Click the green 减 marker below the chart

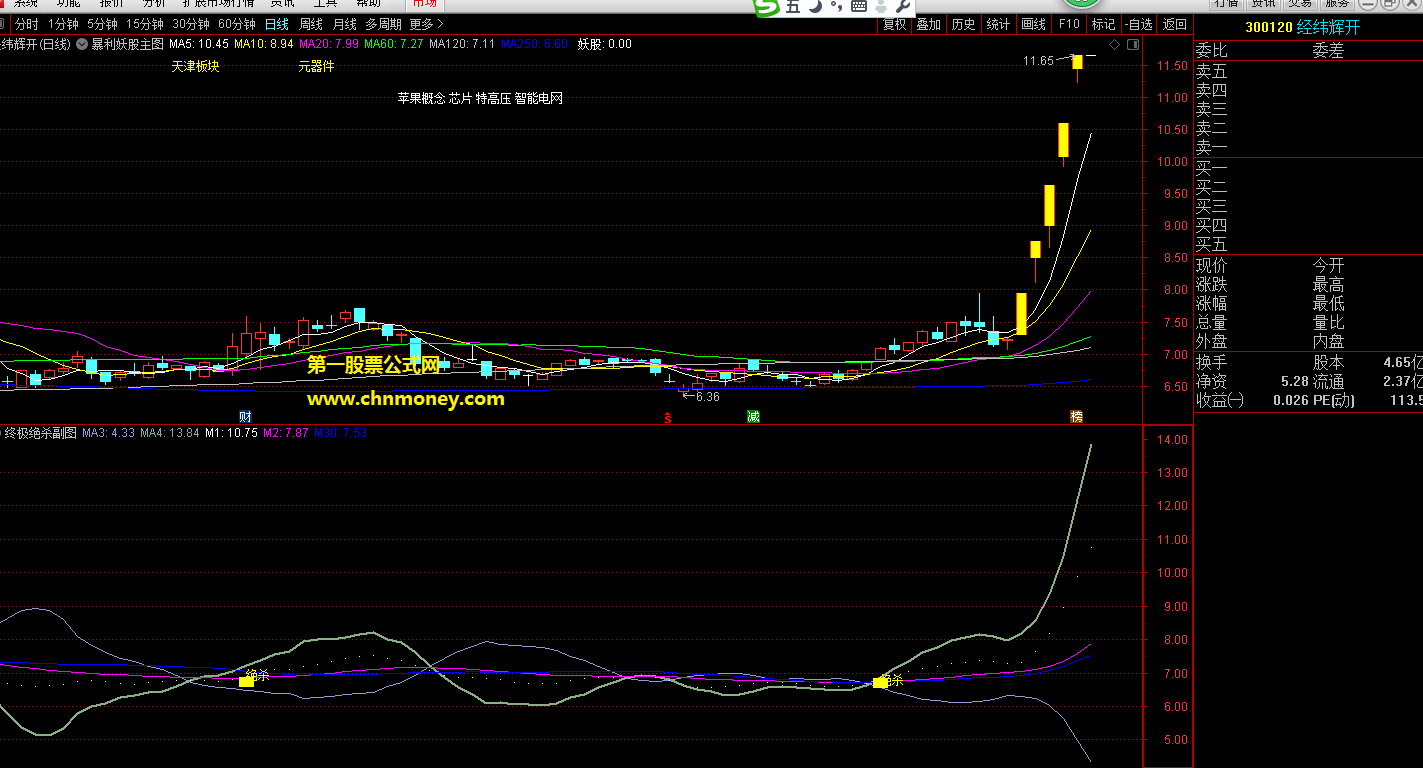point(753,416)
